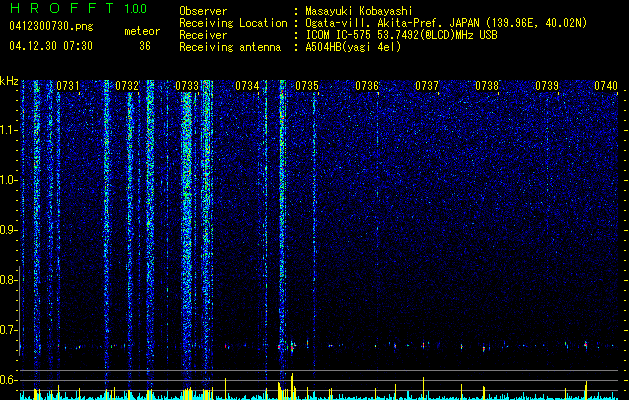This screenshot has height=400, width=629.
Task: Click the date stamp 04.12.30 07:30
Action: click(51, 46)
